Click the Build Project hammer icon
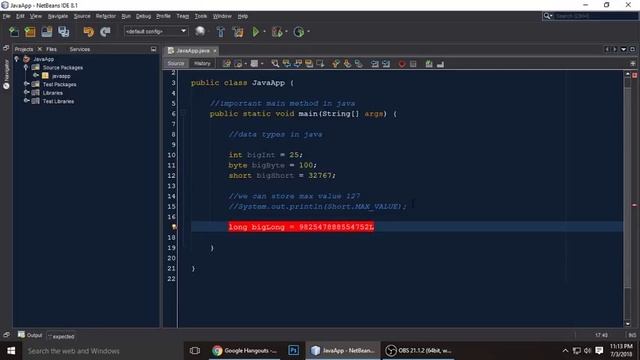This screenshot has width=640, height=360. coord(220,32)
